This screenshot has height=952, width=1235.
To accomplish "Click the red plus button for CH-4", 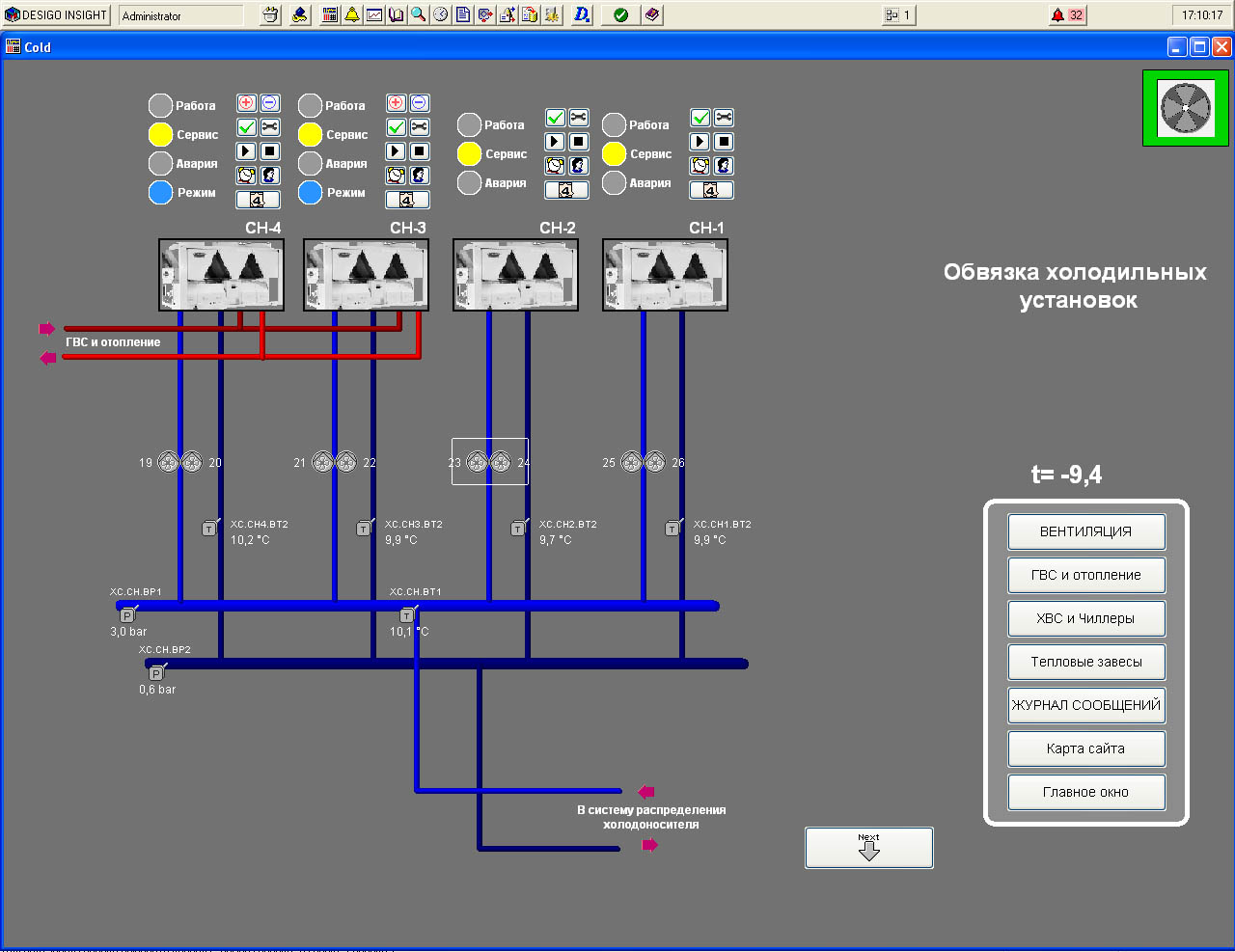I will (247, 103).
